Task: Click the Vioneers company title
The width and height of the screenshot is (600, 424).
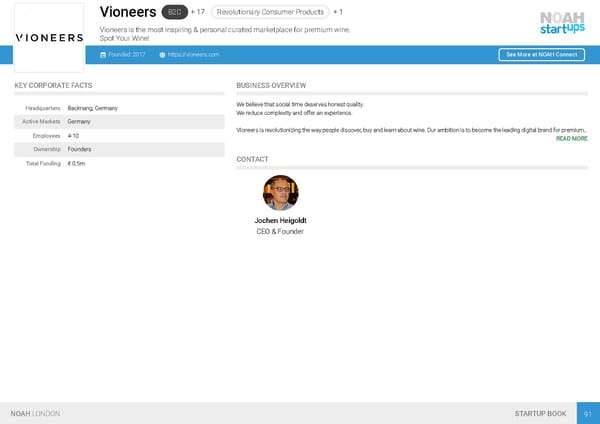Action: (128, 13)
